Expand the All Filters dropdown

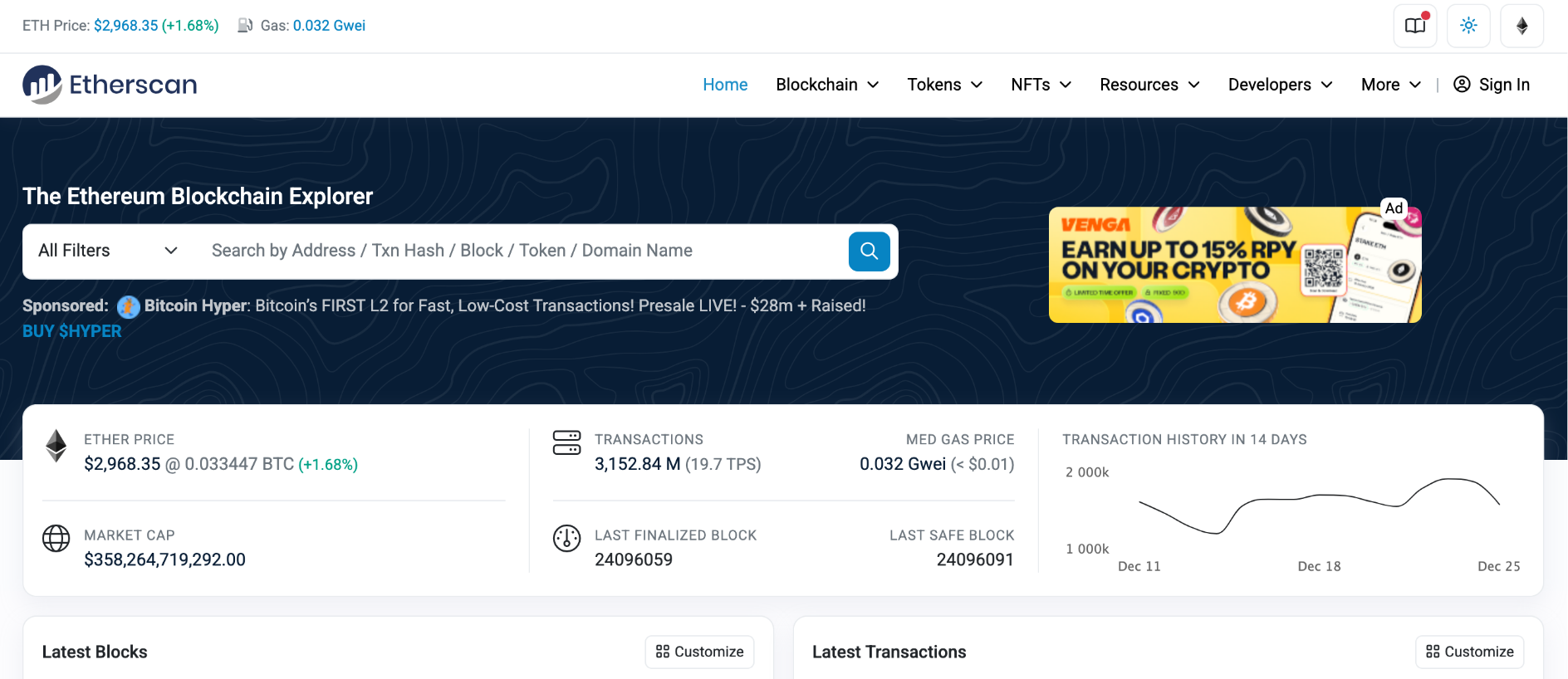click(108, 251)
